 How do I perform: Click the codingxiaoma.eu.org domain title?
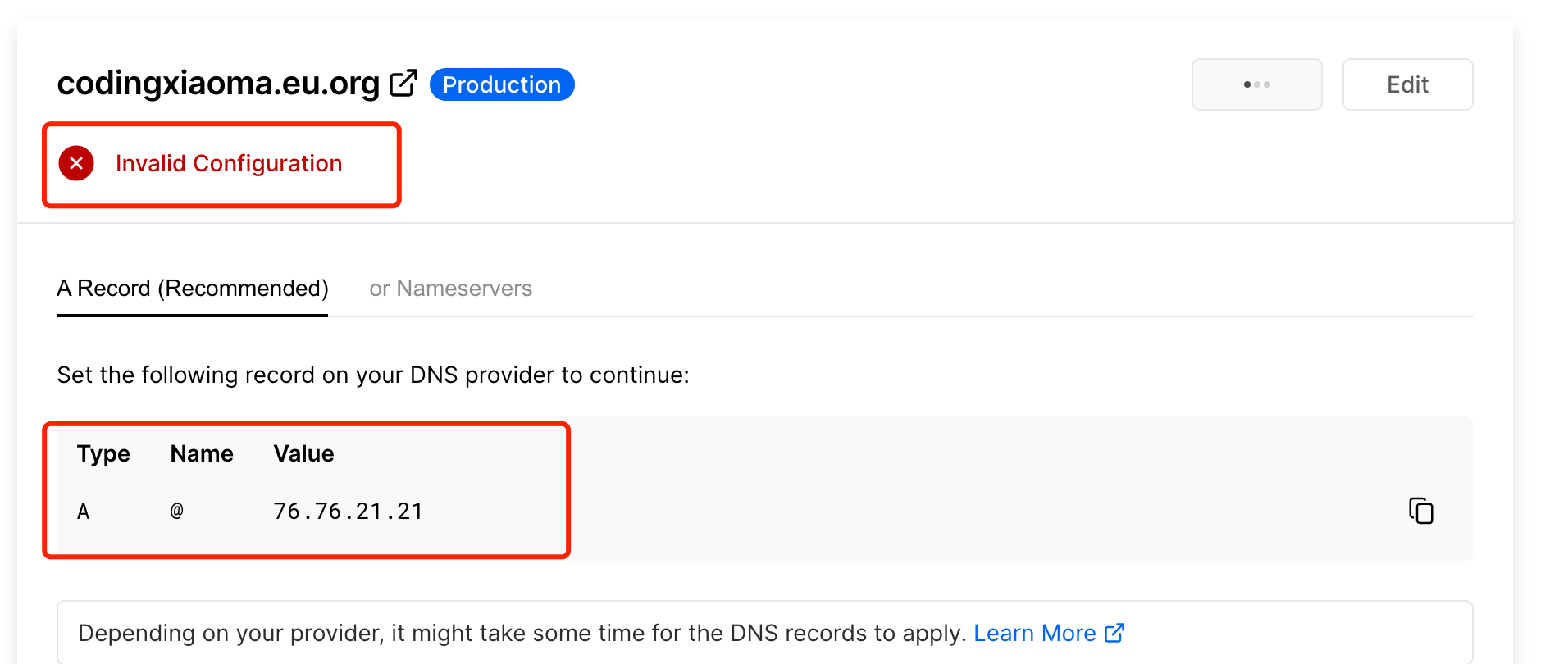click(218, 84)
